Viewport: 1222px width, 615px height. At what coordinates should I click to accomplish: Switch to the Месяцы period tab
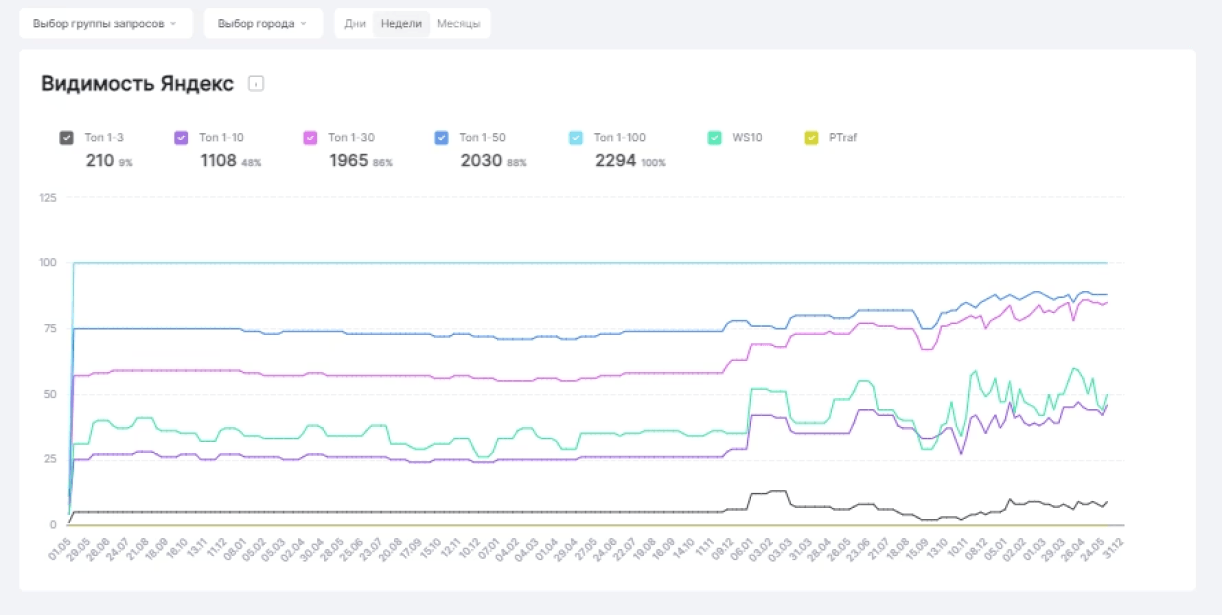(458, 23)
